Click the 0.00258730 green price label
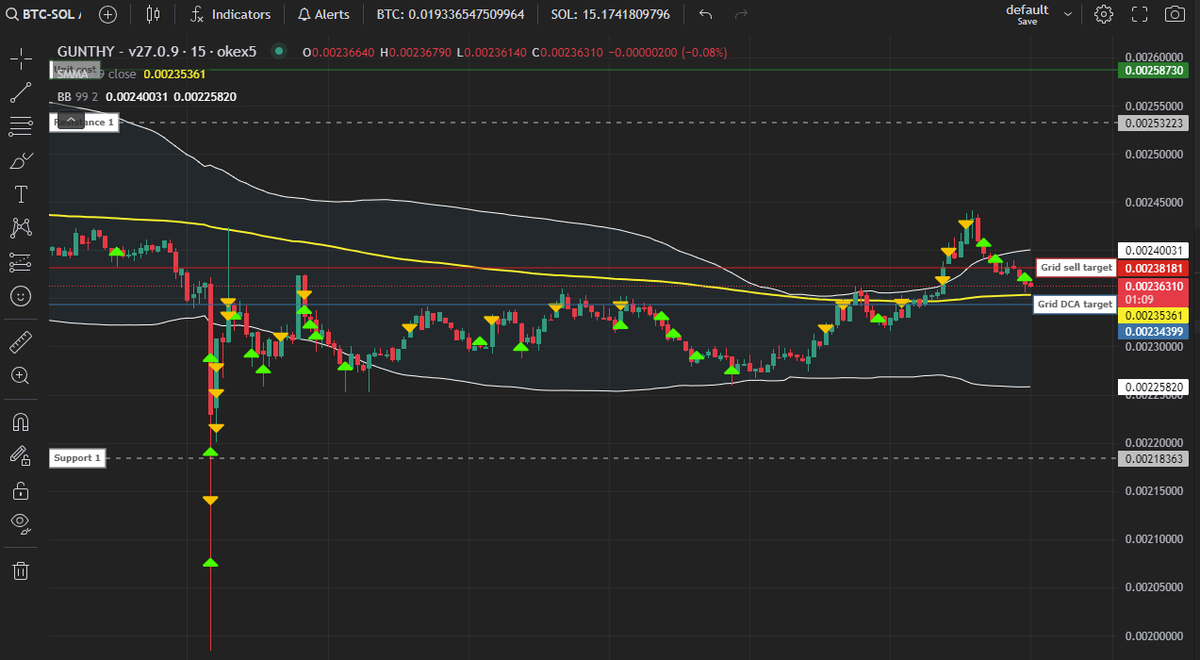The width and height of the screenshot is (1200, 660). 1153,70
